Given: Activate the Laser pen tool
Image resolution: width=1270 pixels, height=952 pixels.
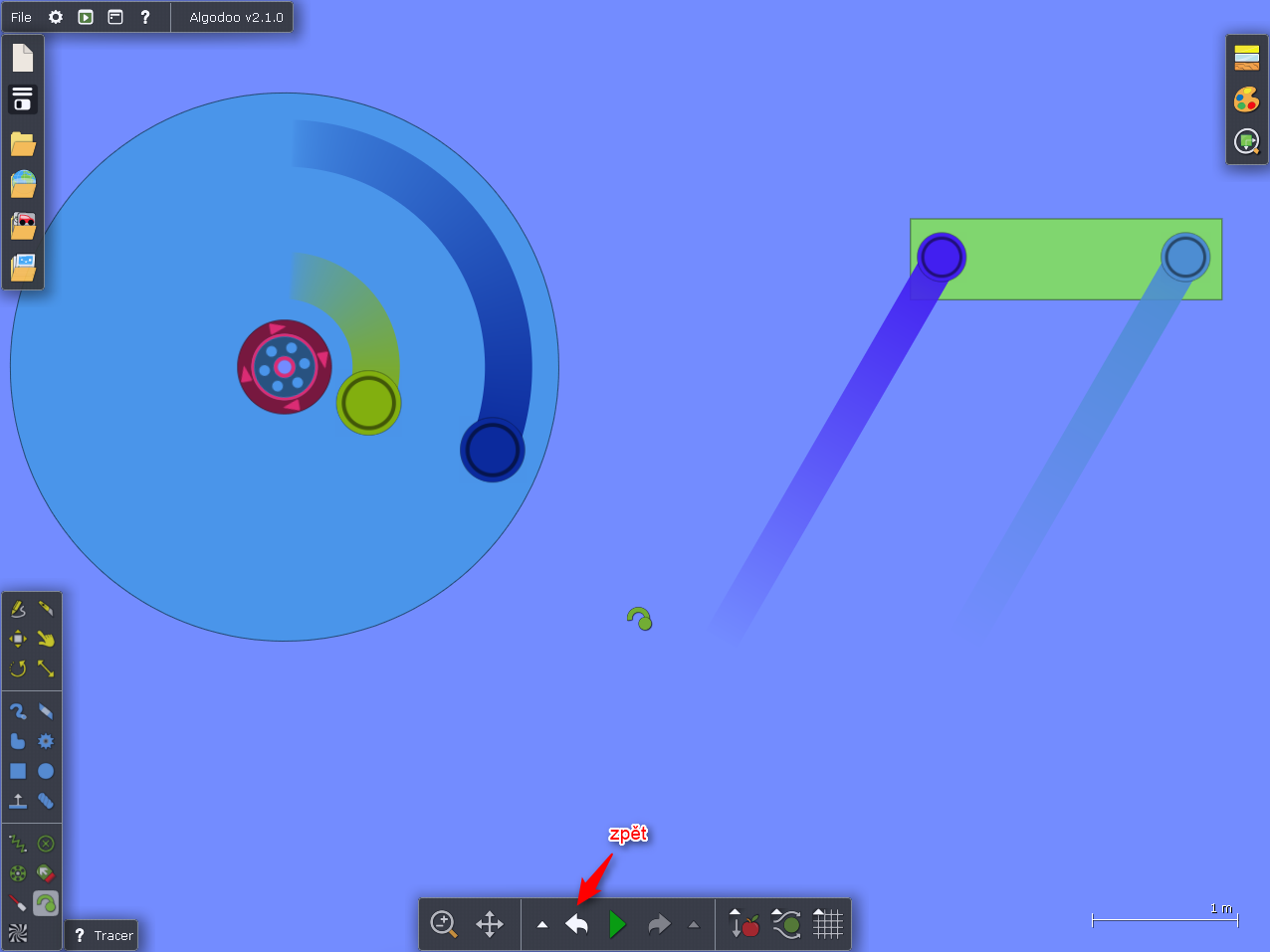Looking at the screenshot, I should pyautogui.click(x=18, y=903).
